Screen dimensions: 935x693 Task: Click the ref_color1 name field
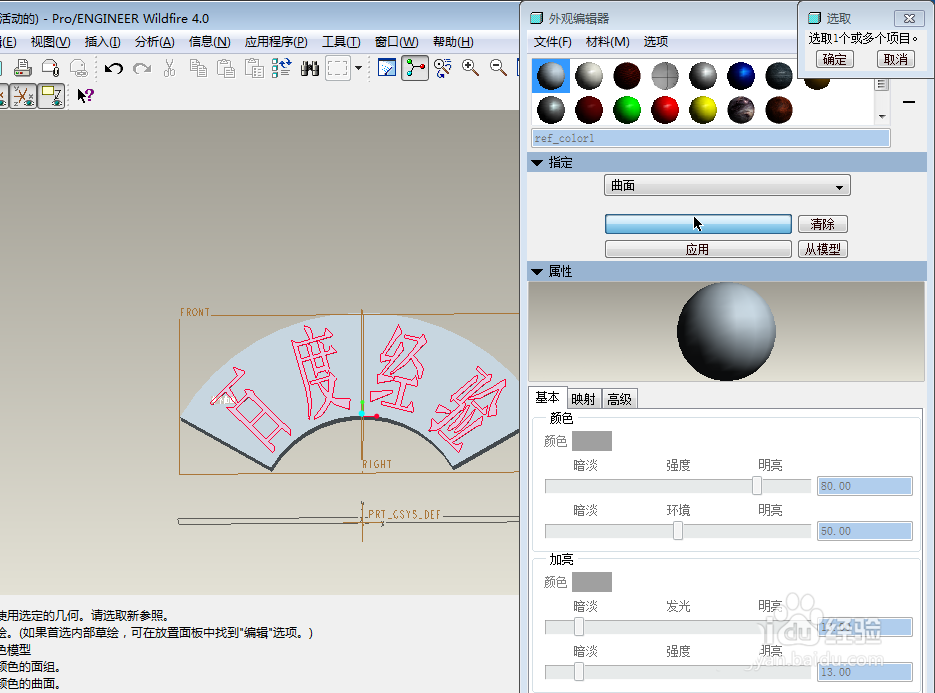[710, 138]
